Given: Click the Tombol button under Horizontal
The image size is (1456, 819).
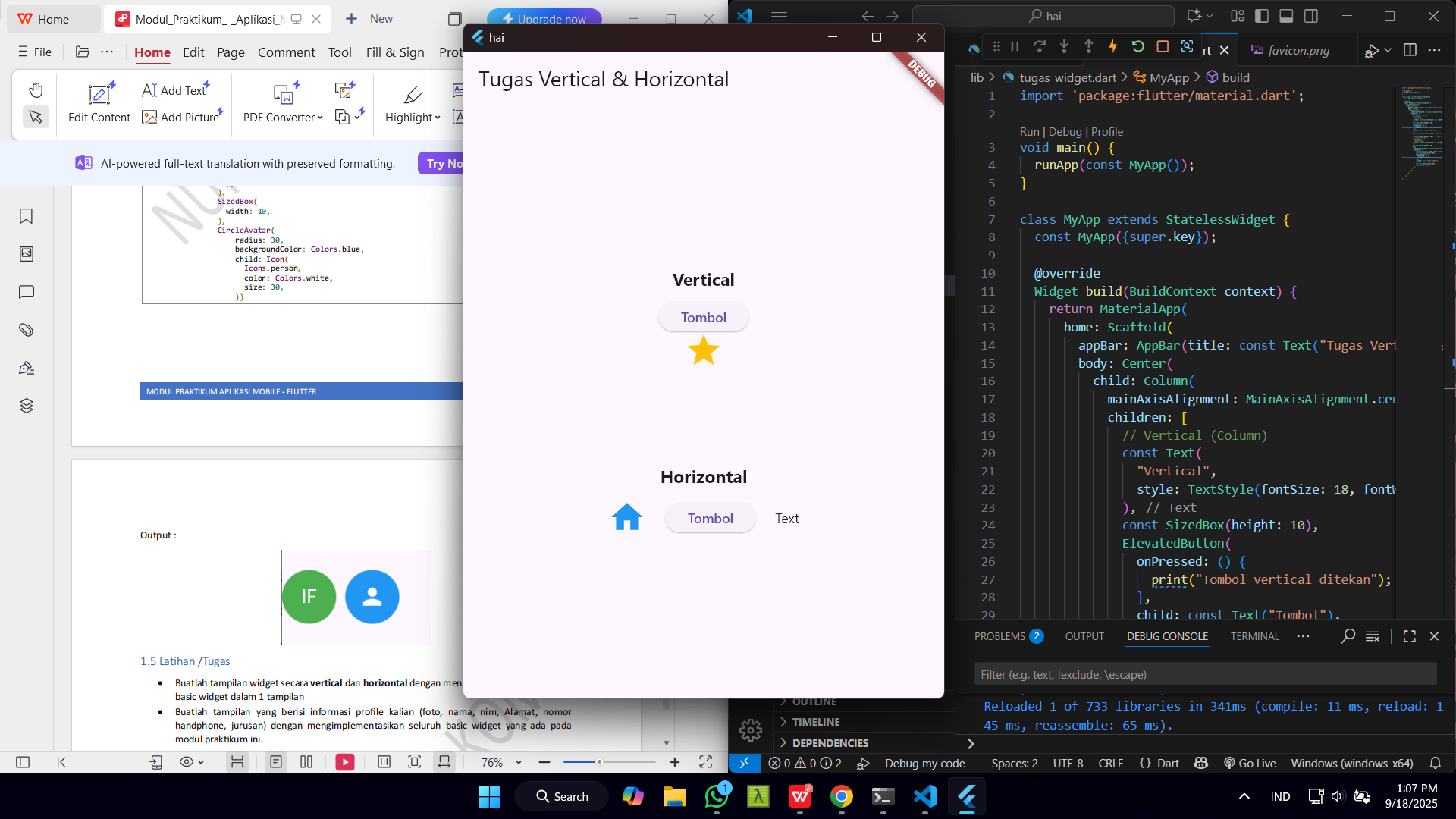Looking at the screenshot, I should point(710,518).
